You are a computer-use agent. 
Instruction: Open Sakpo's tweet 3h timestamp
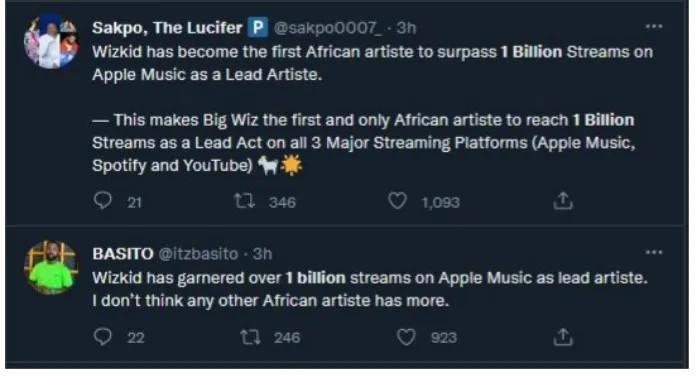tap(407, 28)
